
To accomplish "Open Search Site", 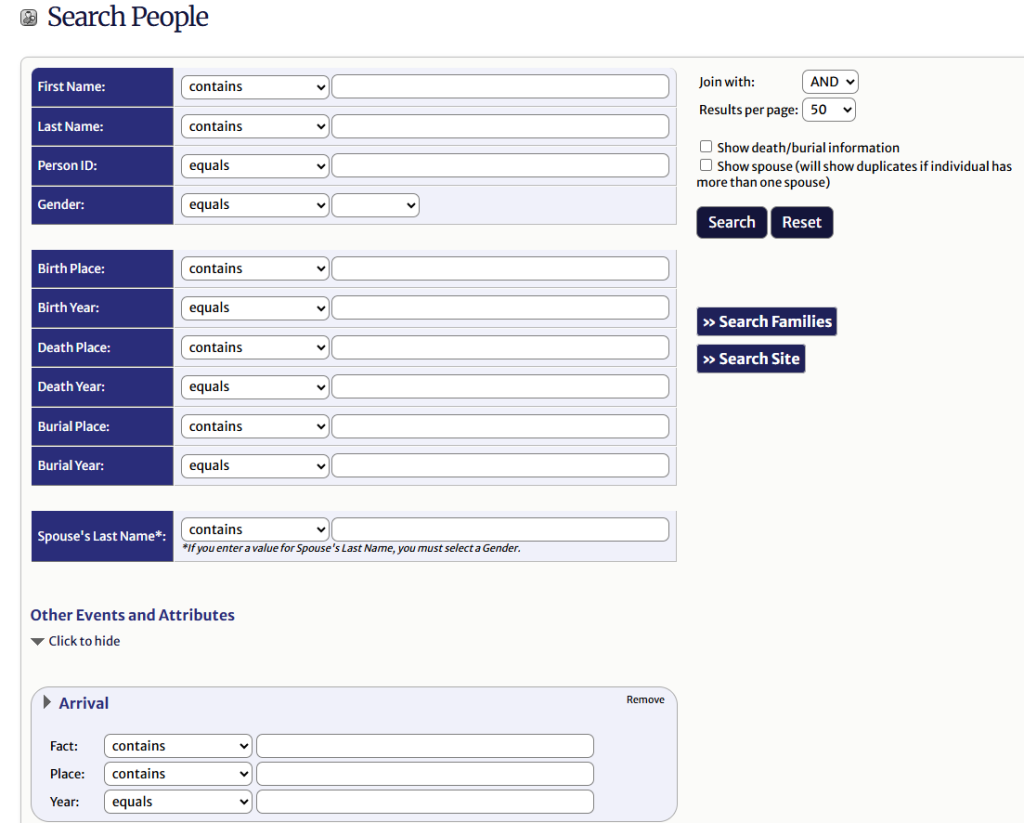I will (x=750, y=358).
